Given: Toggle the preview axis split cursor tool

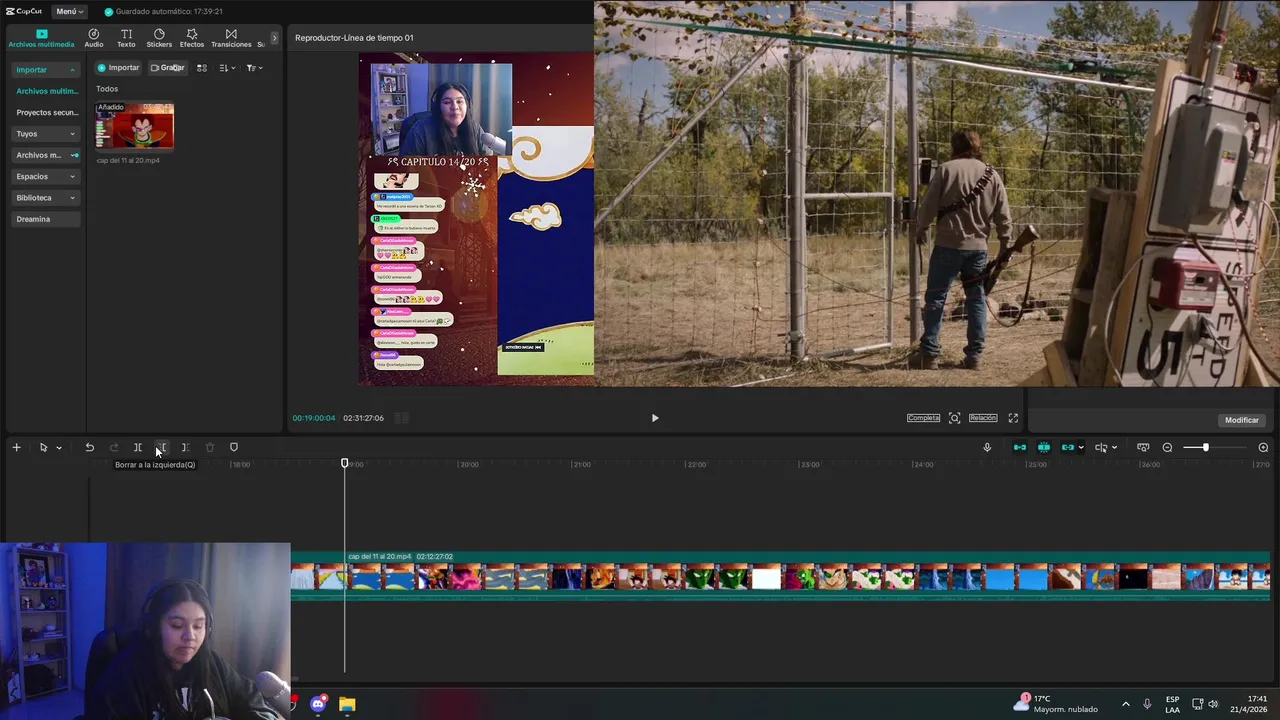Looking at the screenshot, I should [x=1101, y=447].
